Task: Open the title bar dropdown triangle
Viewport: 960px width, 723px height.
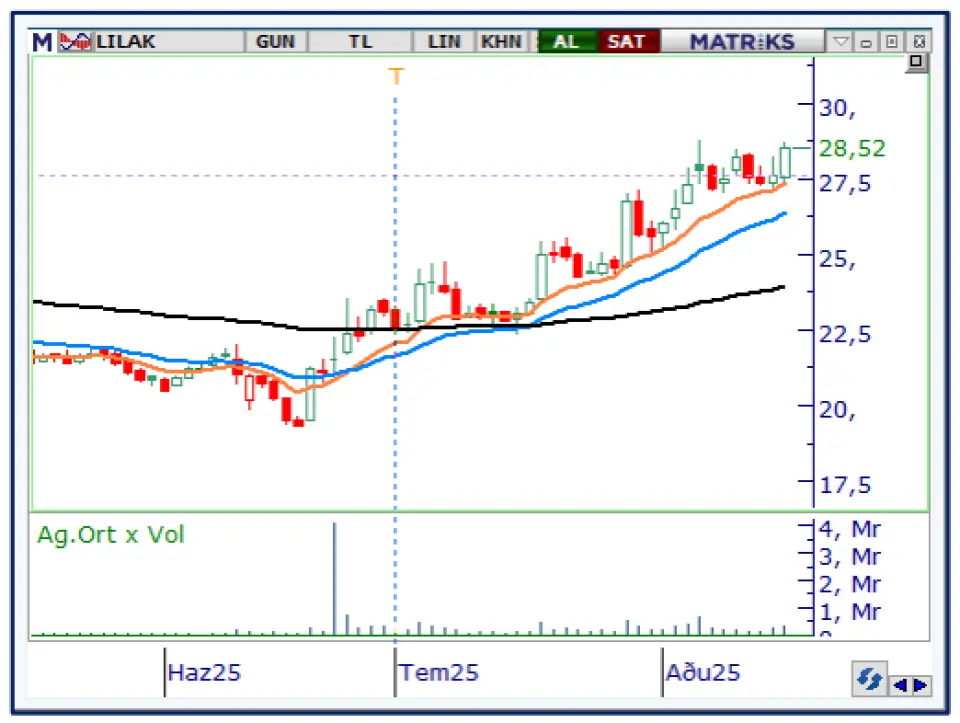Action: point(841,42)
